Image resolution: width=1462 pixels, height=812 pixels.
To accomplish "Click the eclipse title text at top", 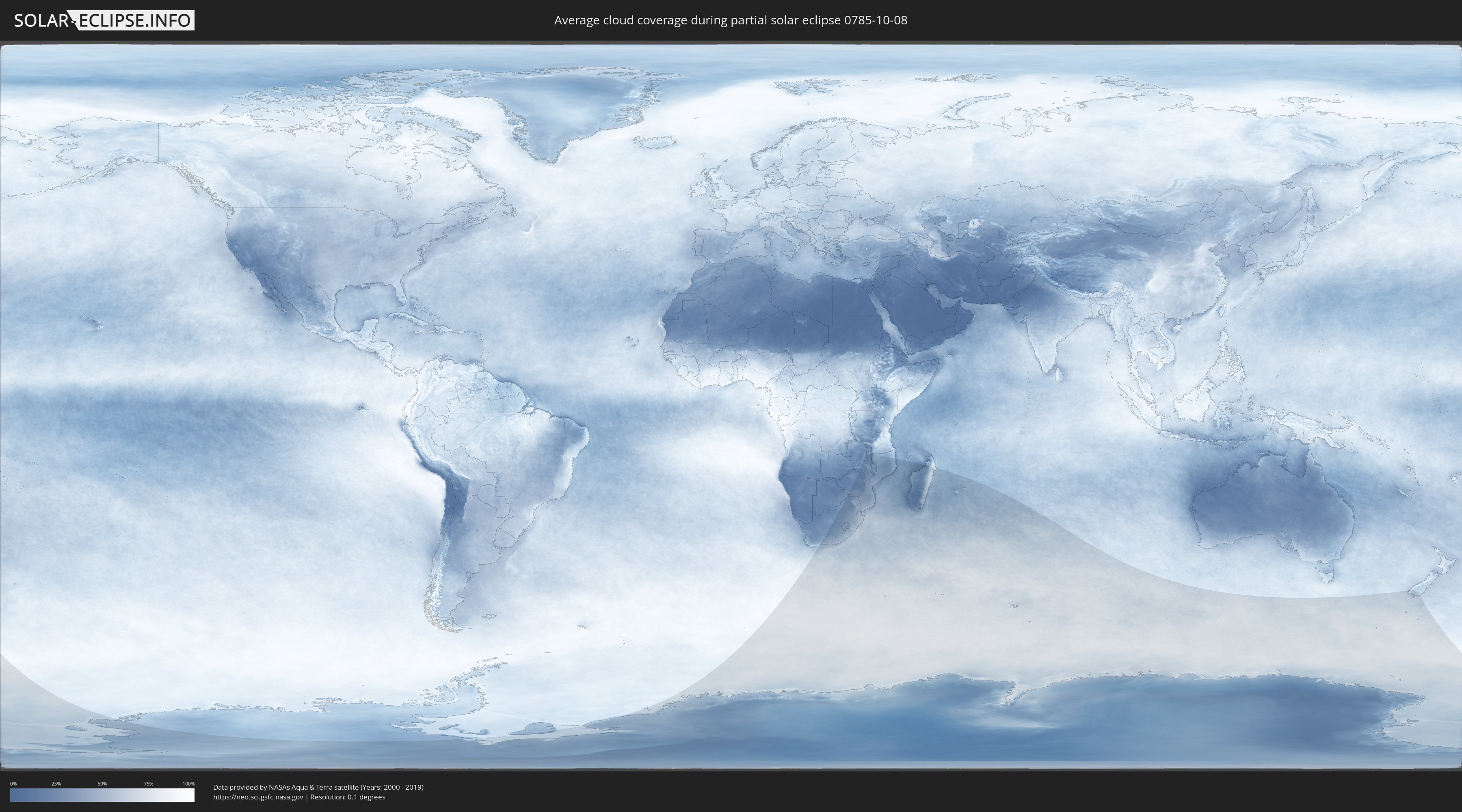I will point(731,20).
